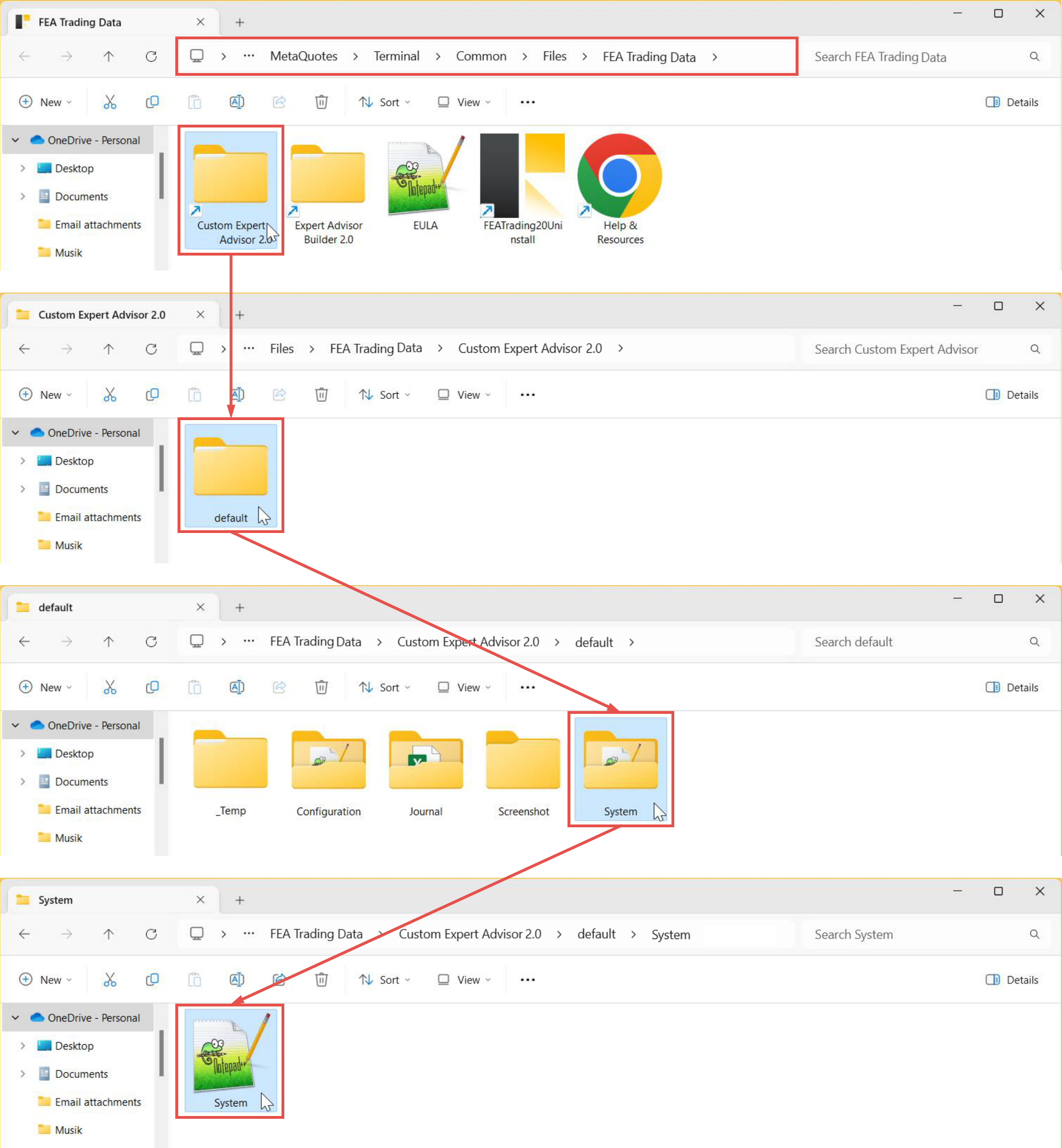
Task: Refresh the default window
Action: 151,641
